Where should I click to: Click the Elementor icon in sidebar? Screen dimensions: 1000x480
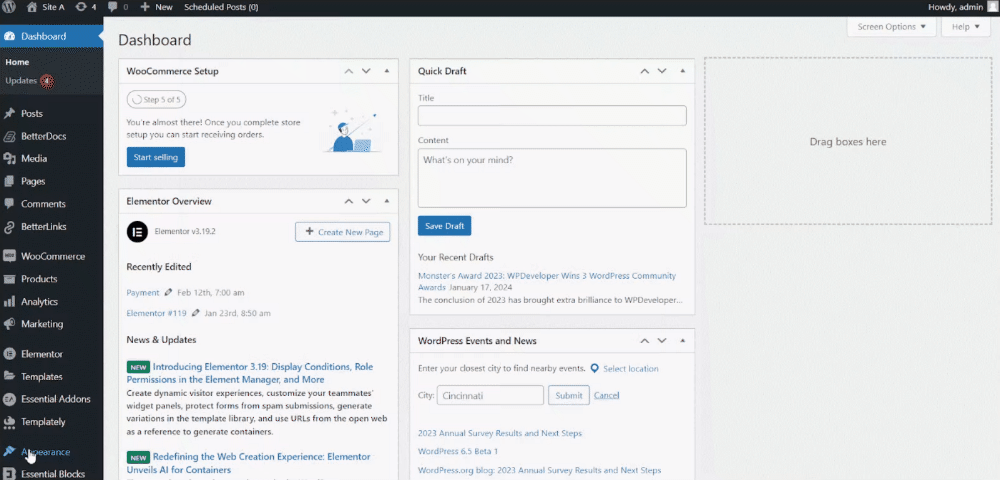[x=9, y=354]
